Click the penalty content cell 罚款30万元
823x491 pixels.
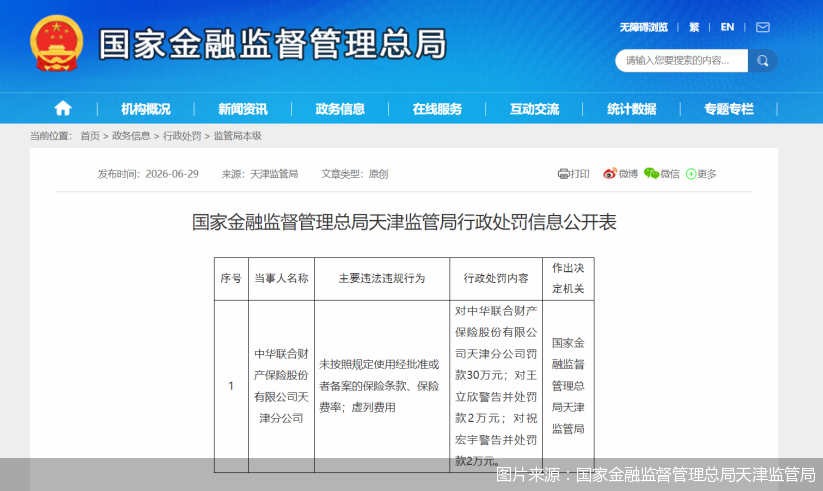(496, 386)
